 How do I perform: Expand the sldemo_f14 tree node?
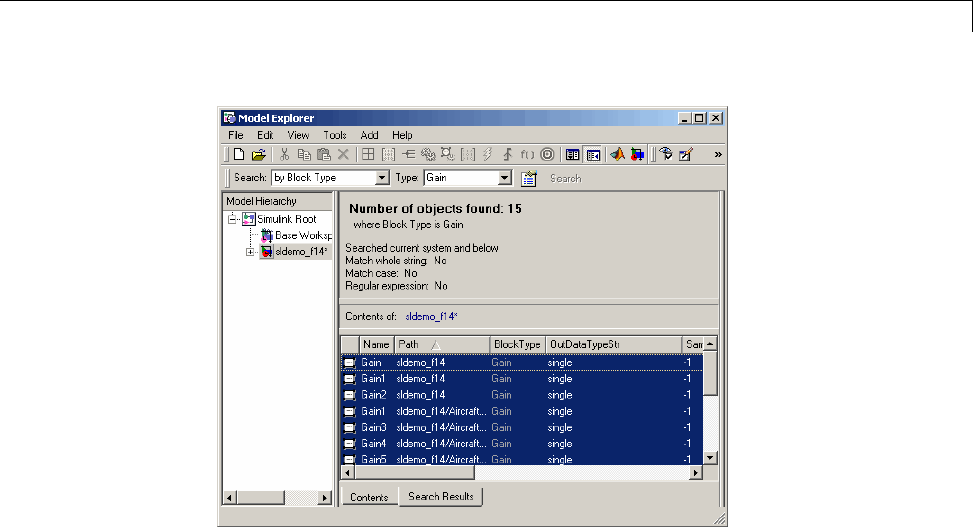[x=250, y=251]
